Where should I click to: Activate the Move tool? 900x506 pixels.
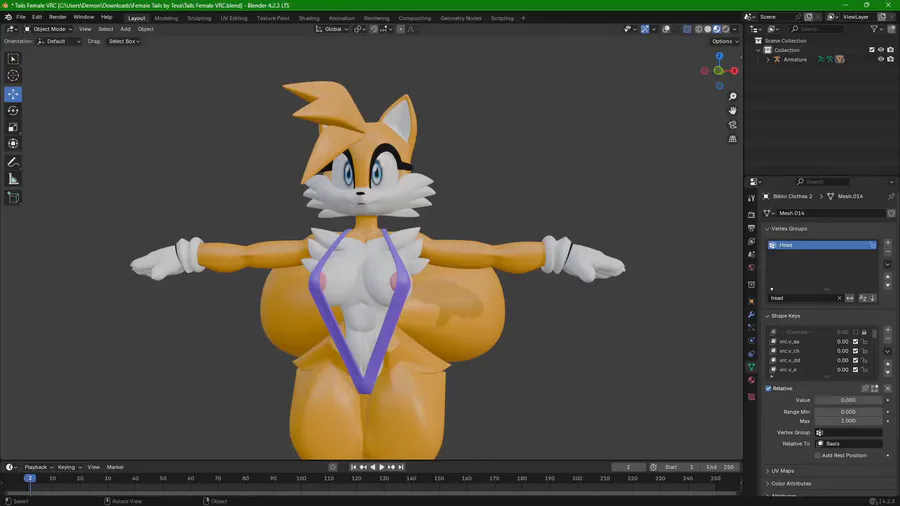click(13, 94)
